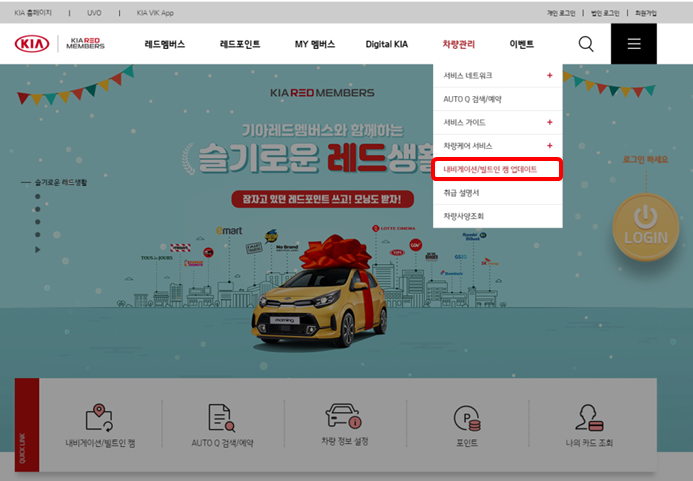Screen dimensions: 693x481
Task: Select the first banner slide dot
Action: 38,196
